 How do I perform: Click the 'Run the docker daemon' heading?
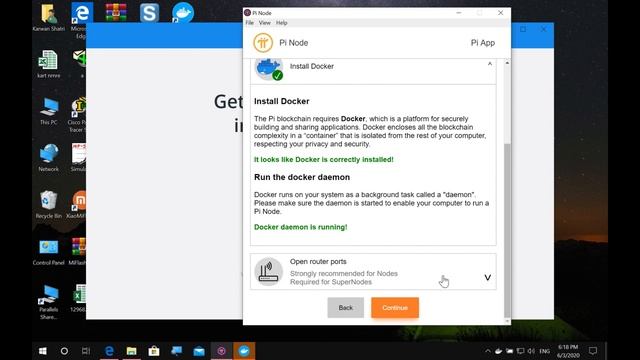pos(302,177)
